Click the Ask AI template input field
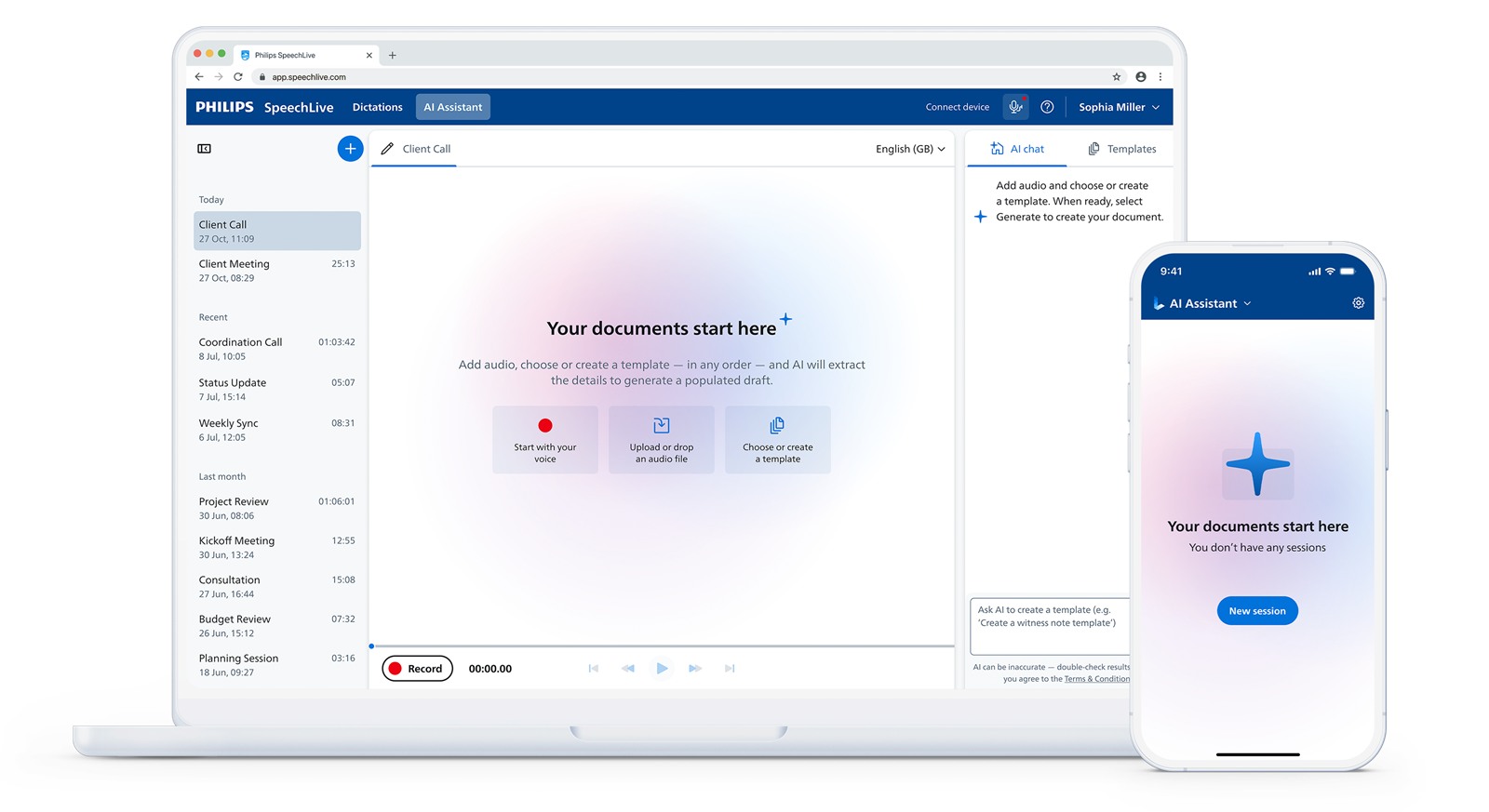Viewport: 1489px width, 812px height. [1050, 627]
